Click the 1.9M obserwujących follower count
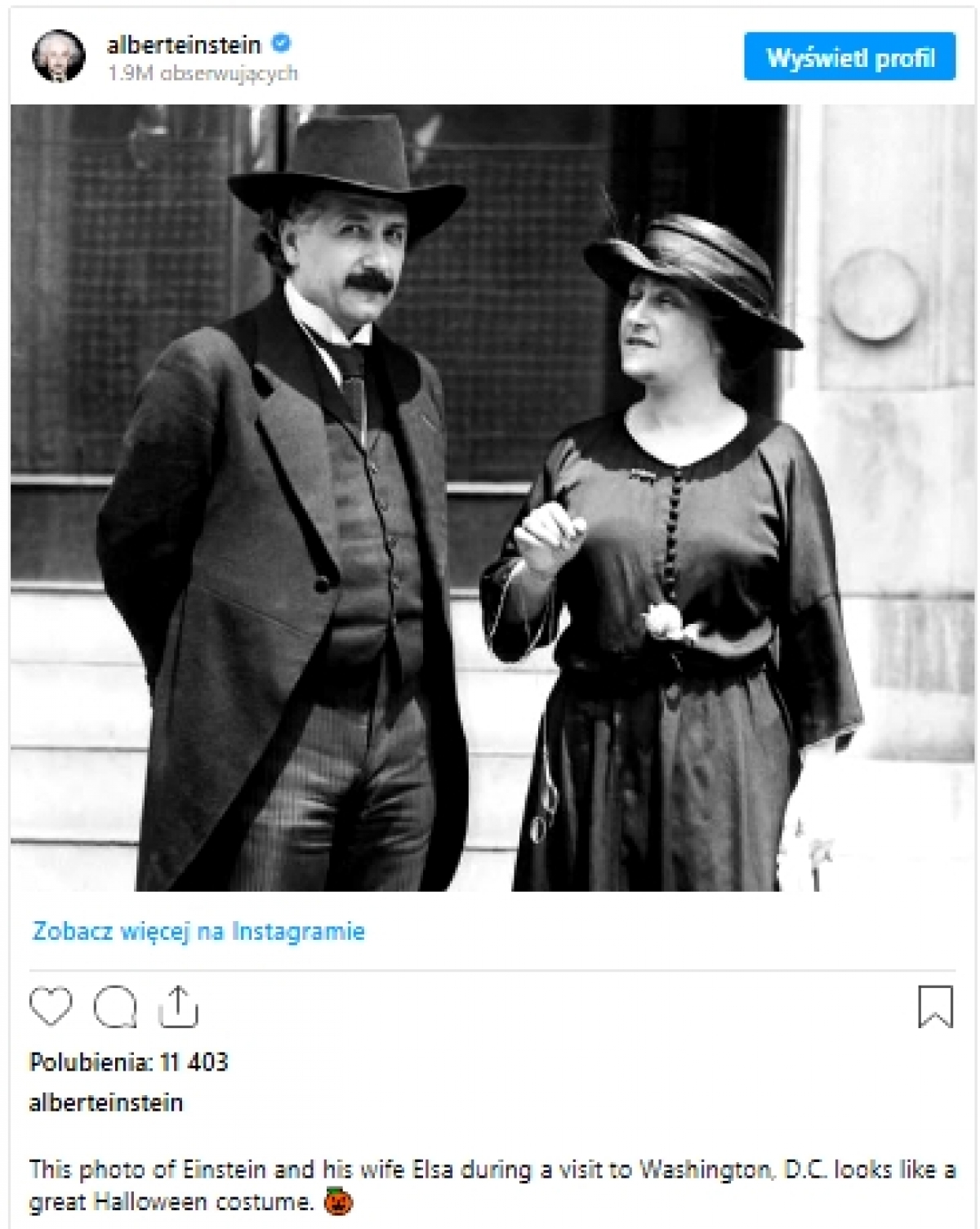The image size is (980, 1229). 203,73
